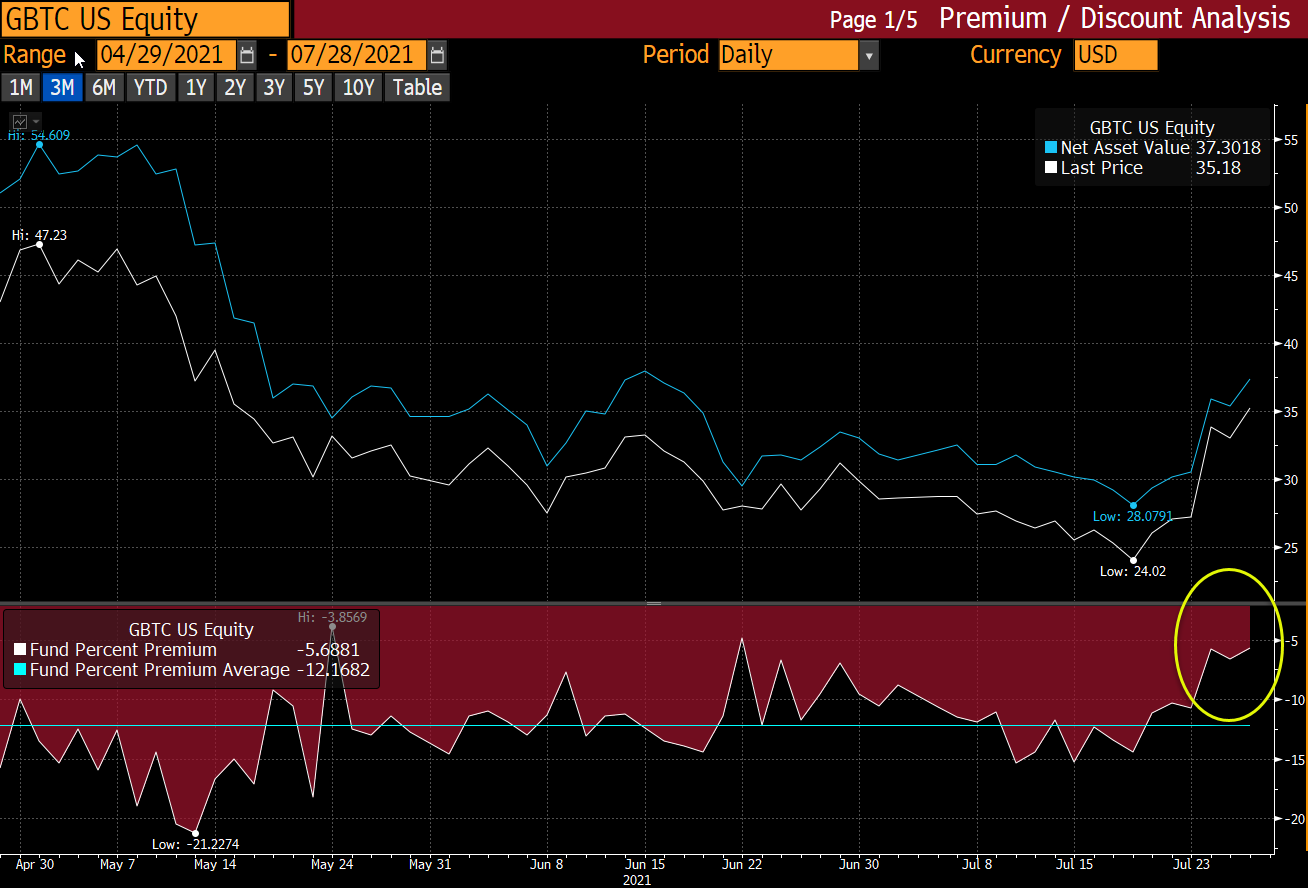The width and height of the screenshot is (1308, 888).
Task: Expand the Period Daily dropdown arrow
Action: coord(869,55)
